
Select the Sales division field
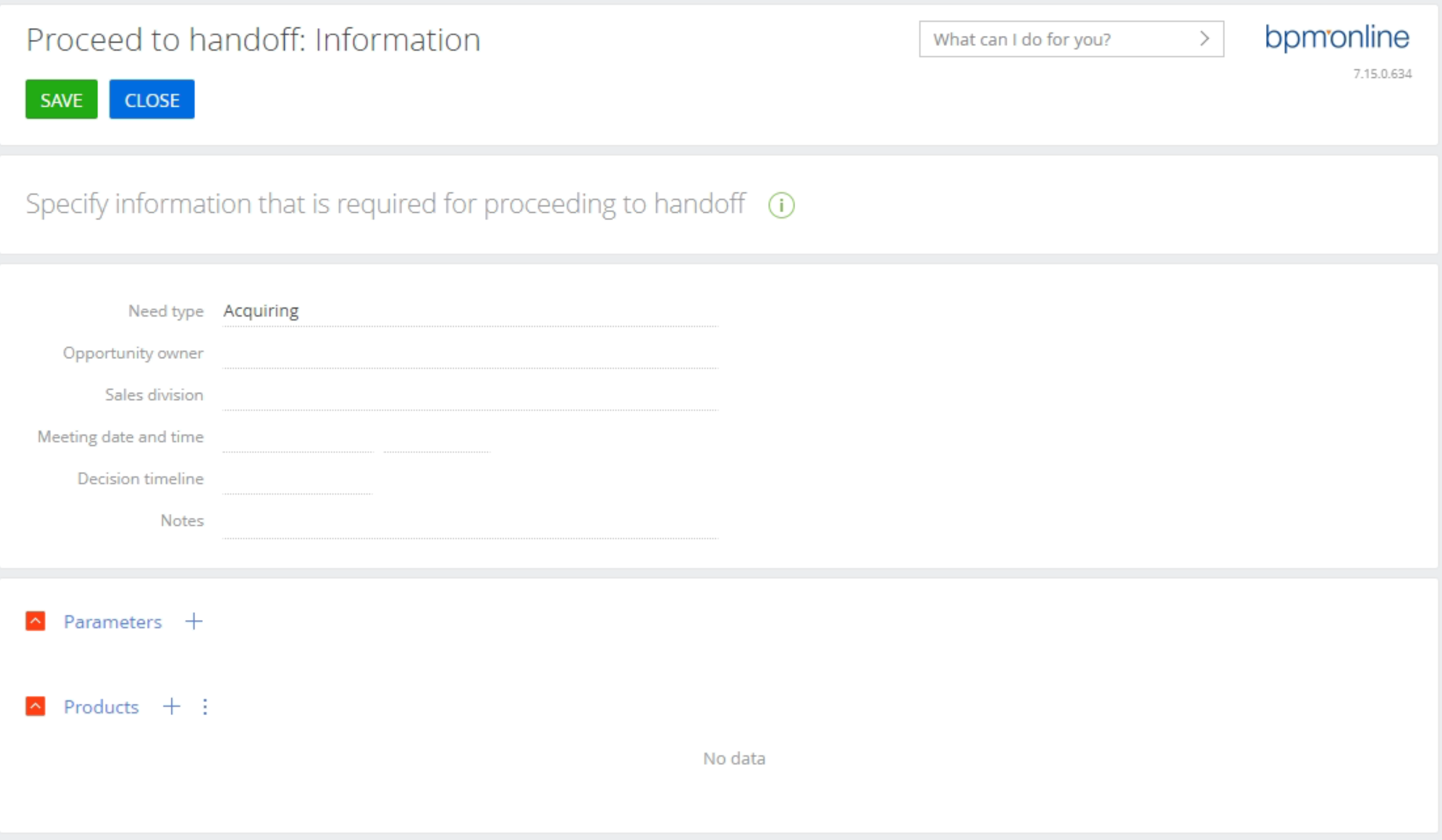coord(470,395)
